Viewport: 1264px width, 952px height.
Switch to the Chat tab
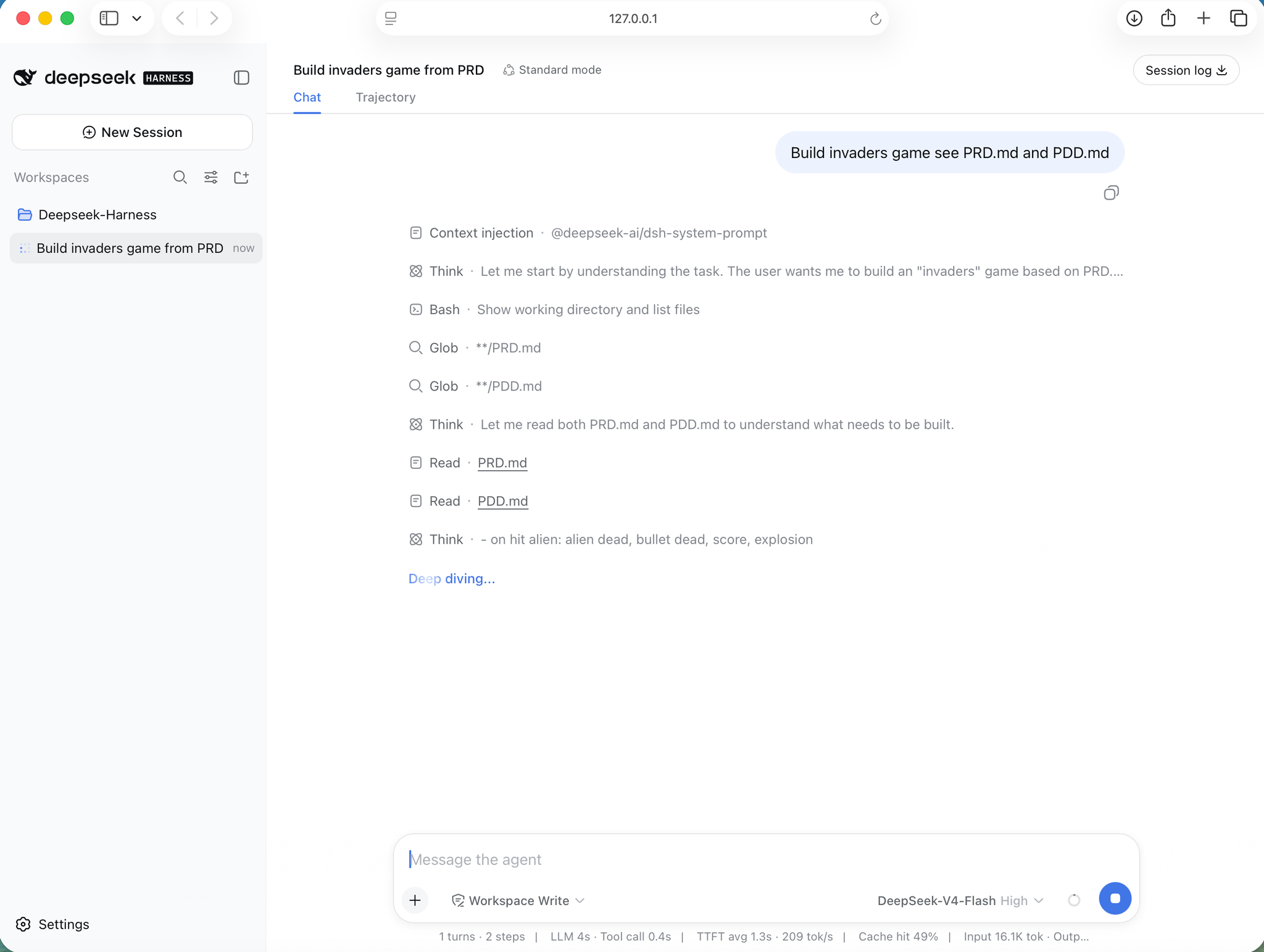(307, 97)
